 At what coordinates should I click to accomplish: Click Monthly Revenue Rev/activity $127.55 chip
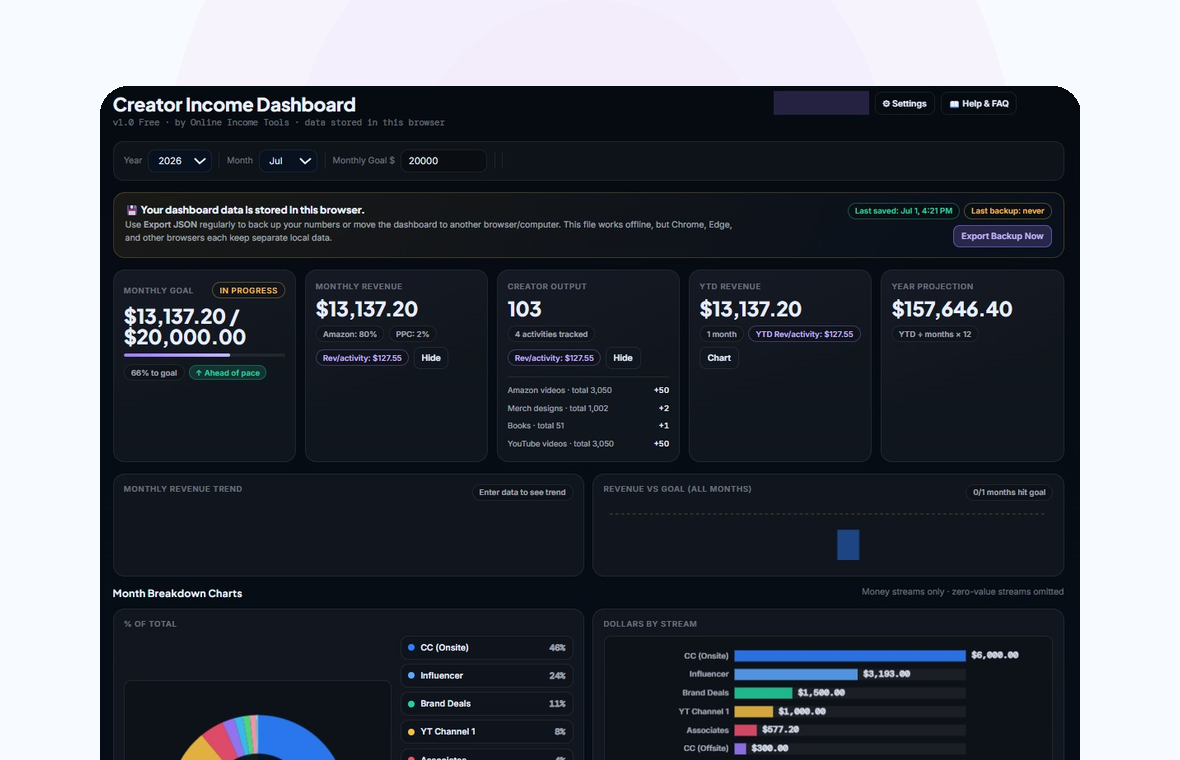pyautogui.click(x=362, y=358)
